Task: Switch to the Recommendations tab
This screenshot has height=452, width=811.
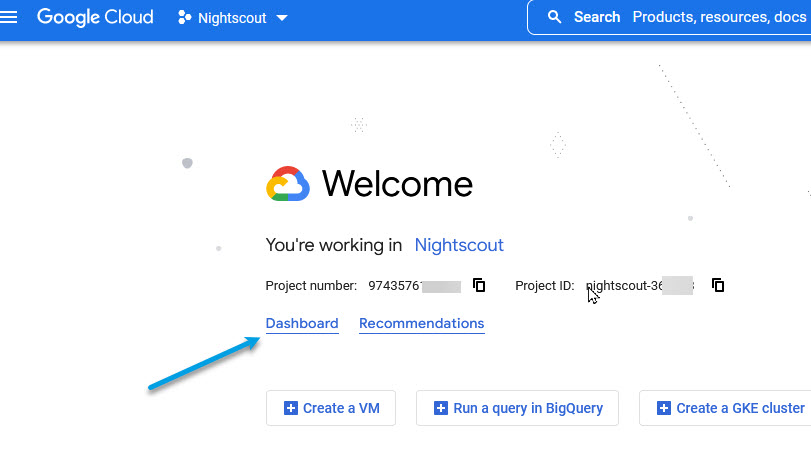Action: (421, 324)
